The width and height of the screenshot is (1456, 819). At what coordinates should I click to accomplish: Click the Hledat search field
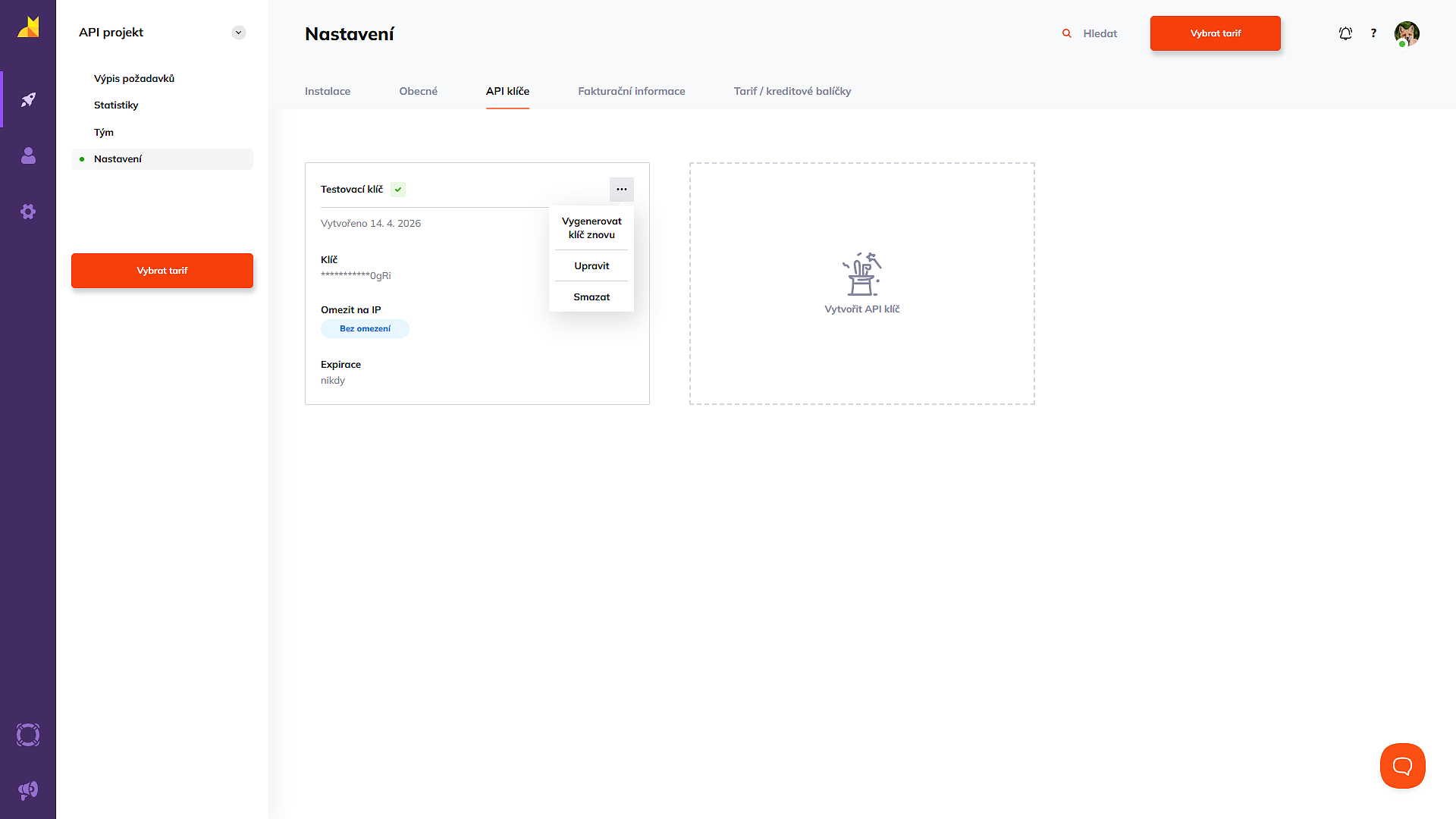coord(1100,33)
